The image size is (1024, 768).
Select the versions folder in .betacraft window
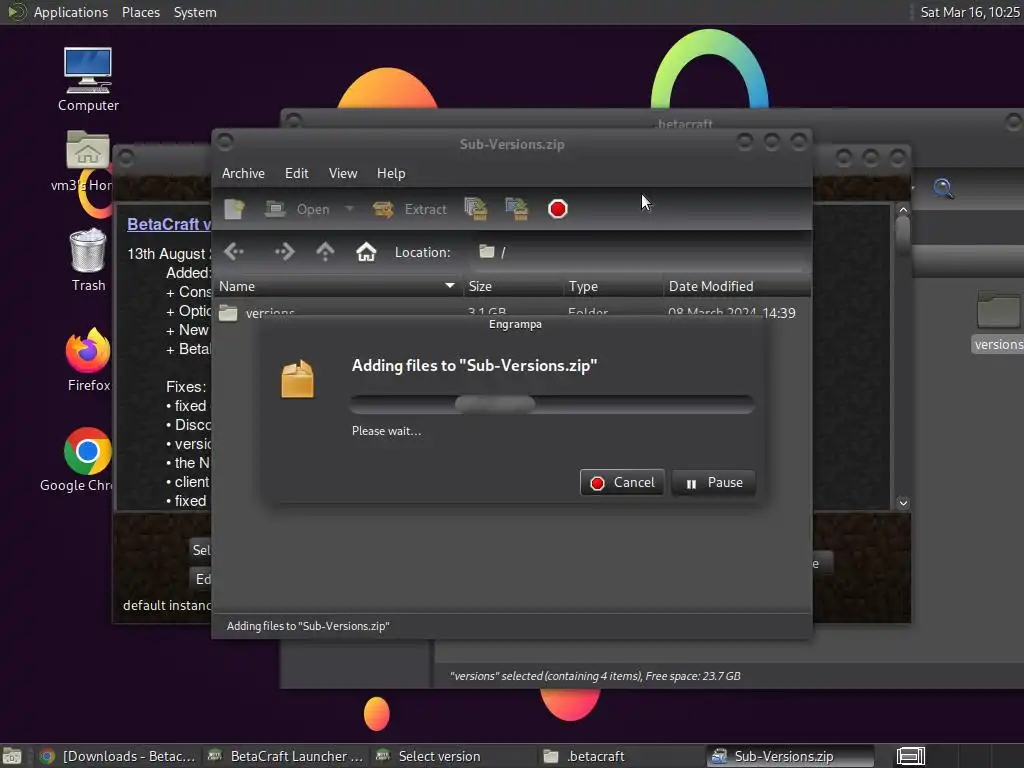coord(998,321)
